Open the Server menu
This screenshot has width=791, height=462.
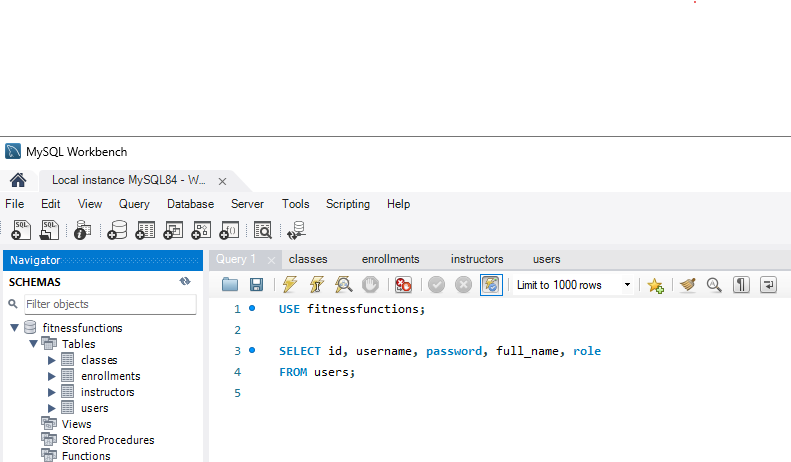click(x=247, y=204)
